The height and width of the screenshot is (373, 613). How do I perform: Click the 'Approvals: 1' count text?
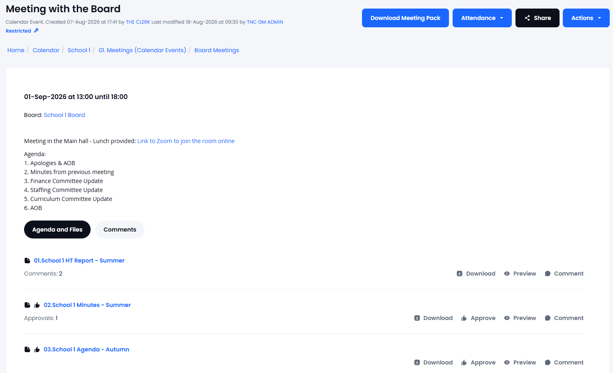coord(41,318)
